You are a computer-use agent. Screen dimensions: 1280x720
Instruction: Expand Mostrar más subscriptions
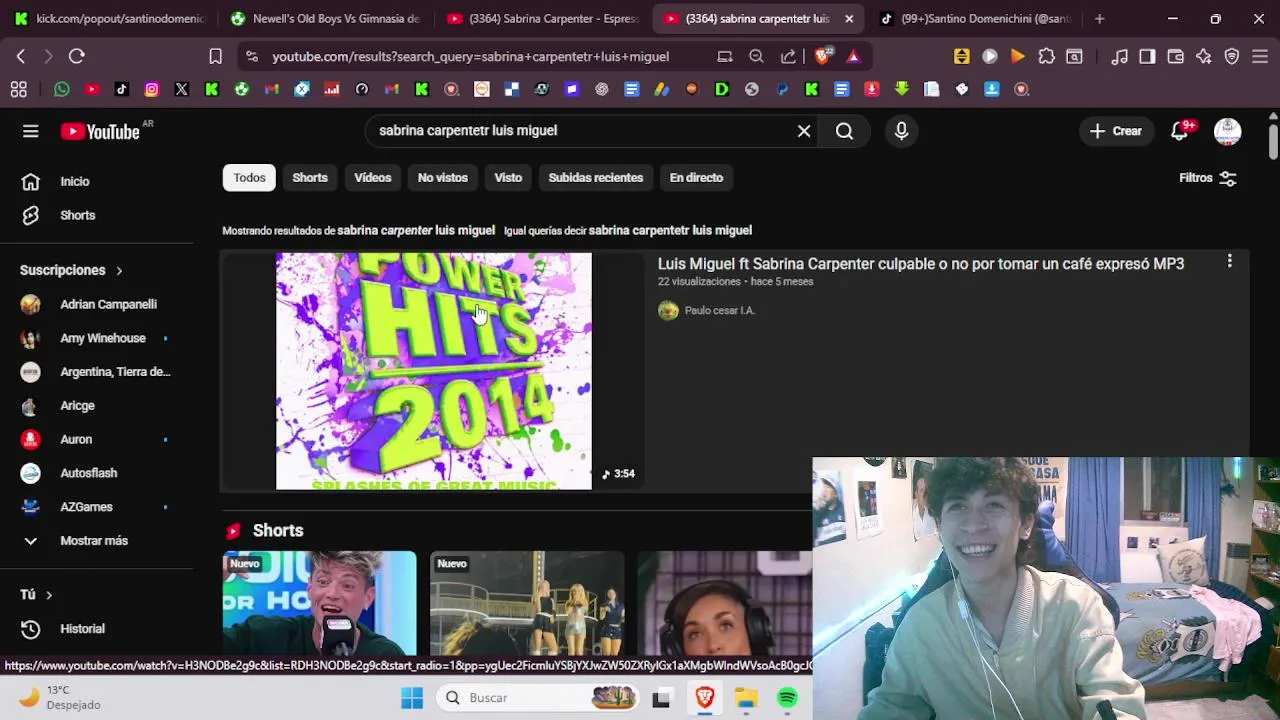click(x=96, y=541)
